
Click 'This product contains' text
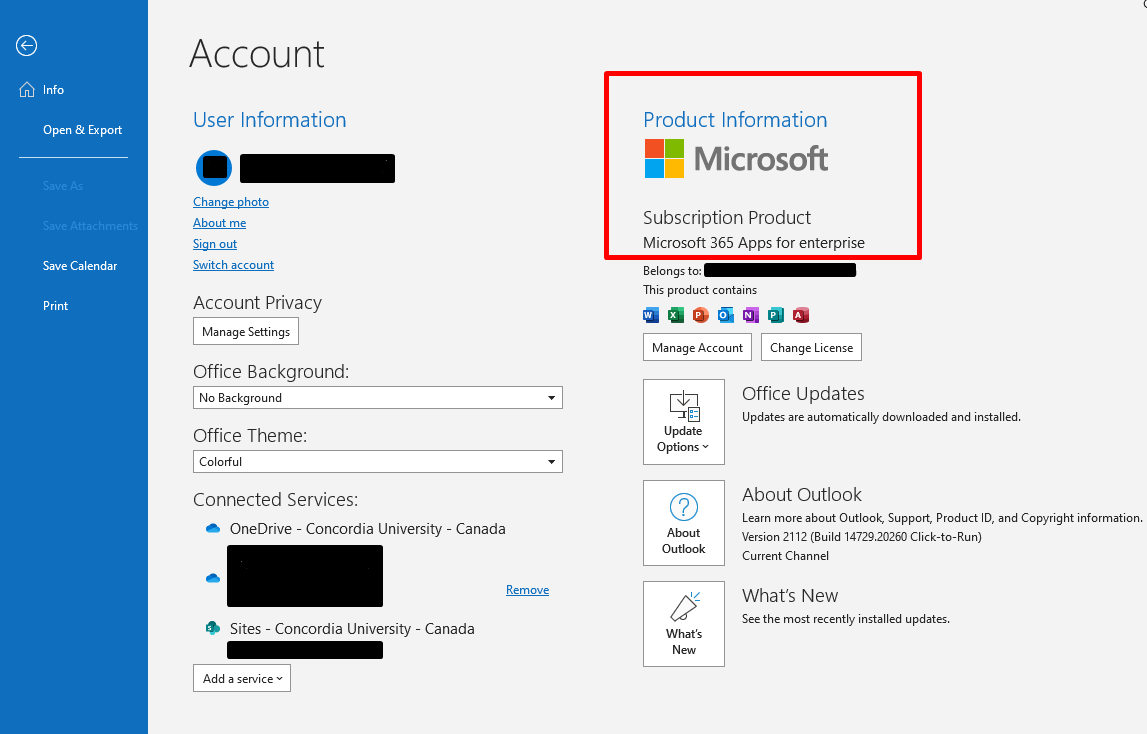point(700,290)
